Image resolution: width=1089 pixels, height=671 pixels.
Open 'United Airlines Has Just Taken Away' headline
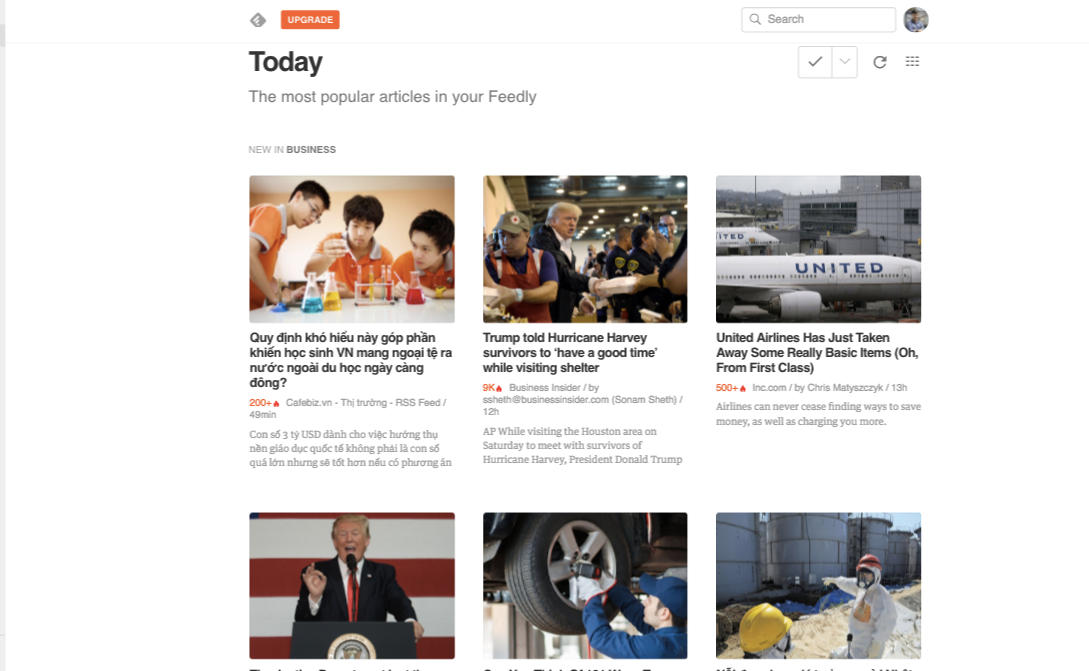[x=817, y=352]
